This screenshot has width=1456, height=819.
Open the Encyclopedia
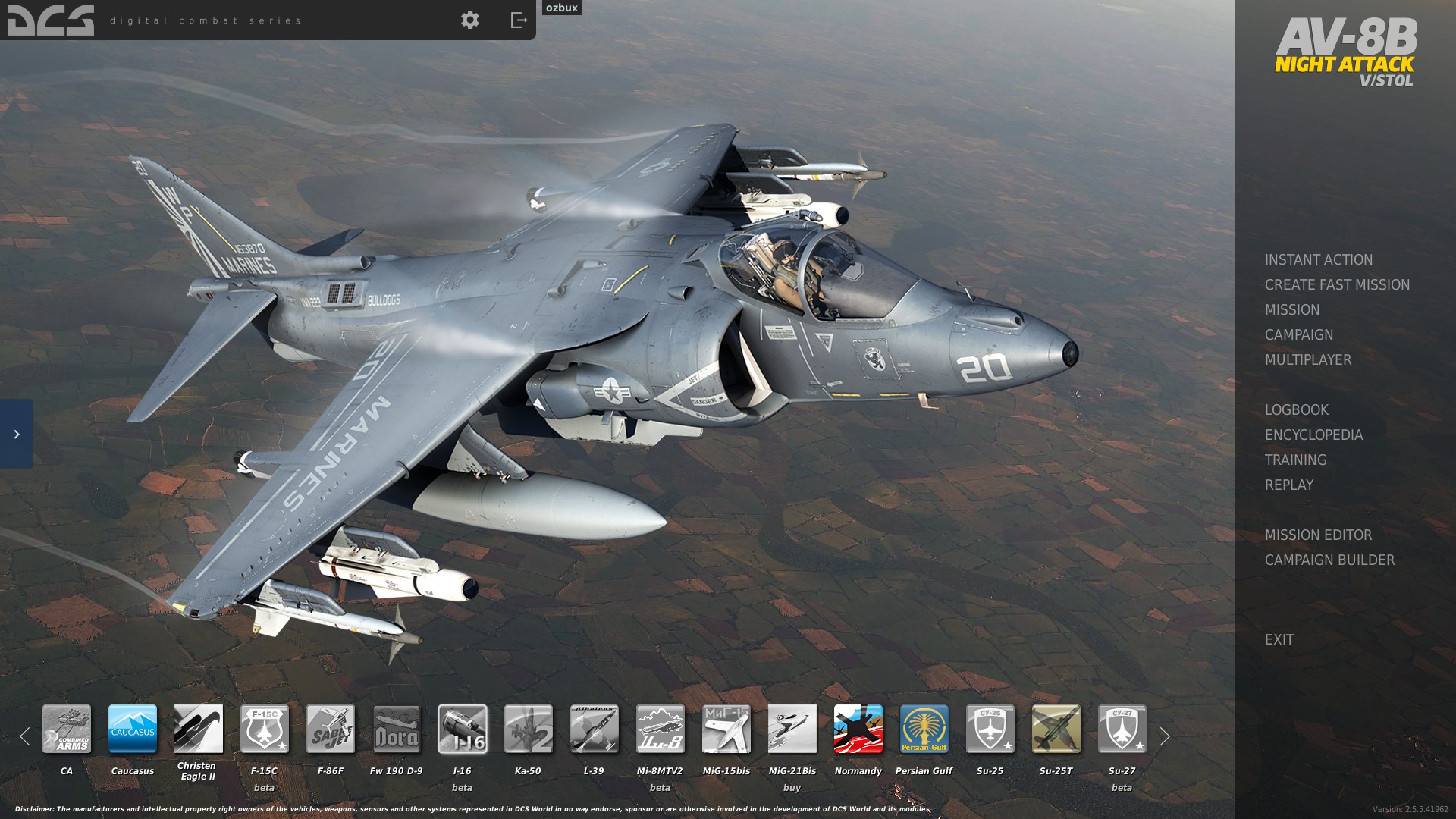click(1313, 435)
